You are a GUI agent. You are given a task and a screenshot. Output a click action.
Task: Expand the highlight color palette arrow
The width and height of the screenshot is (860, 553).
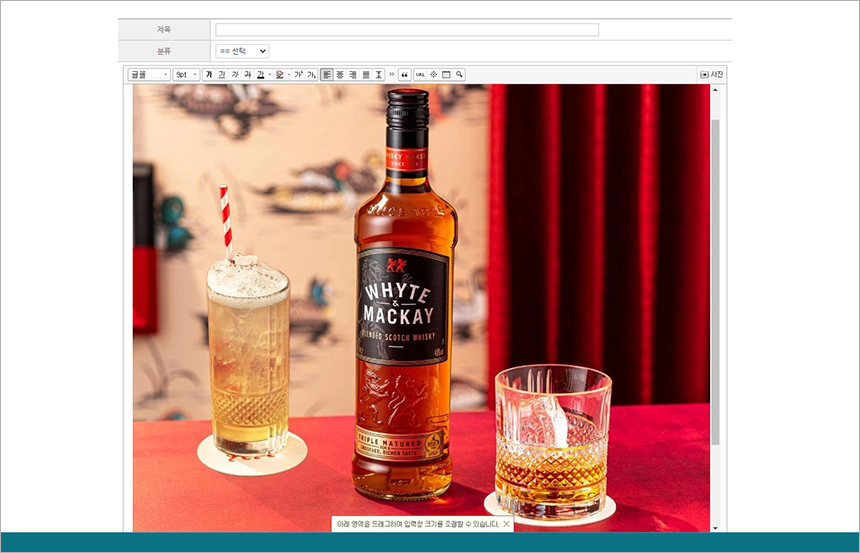[289, 75]
